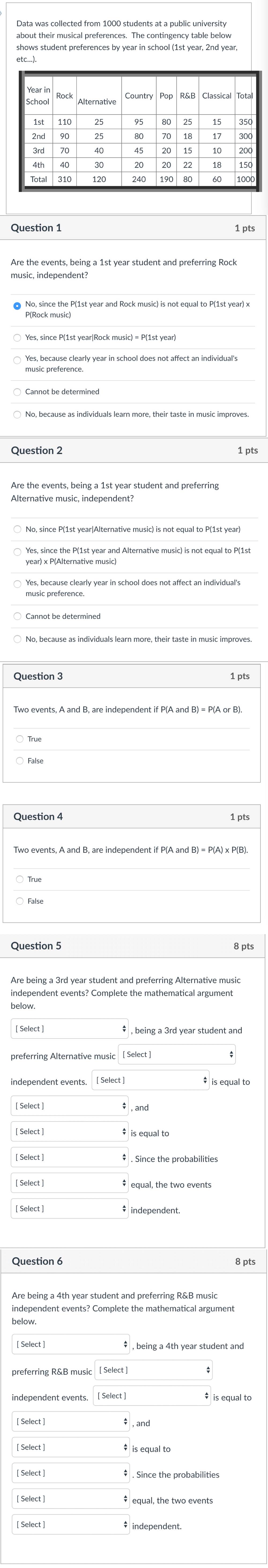Open the first Select dropdown in Question 6
The image size is (268, 1568).
coord(71,1344)
